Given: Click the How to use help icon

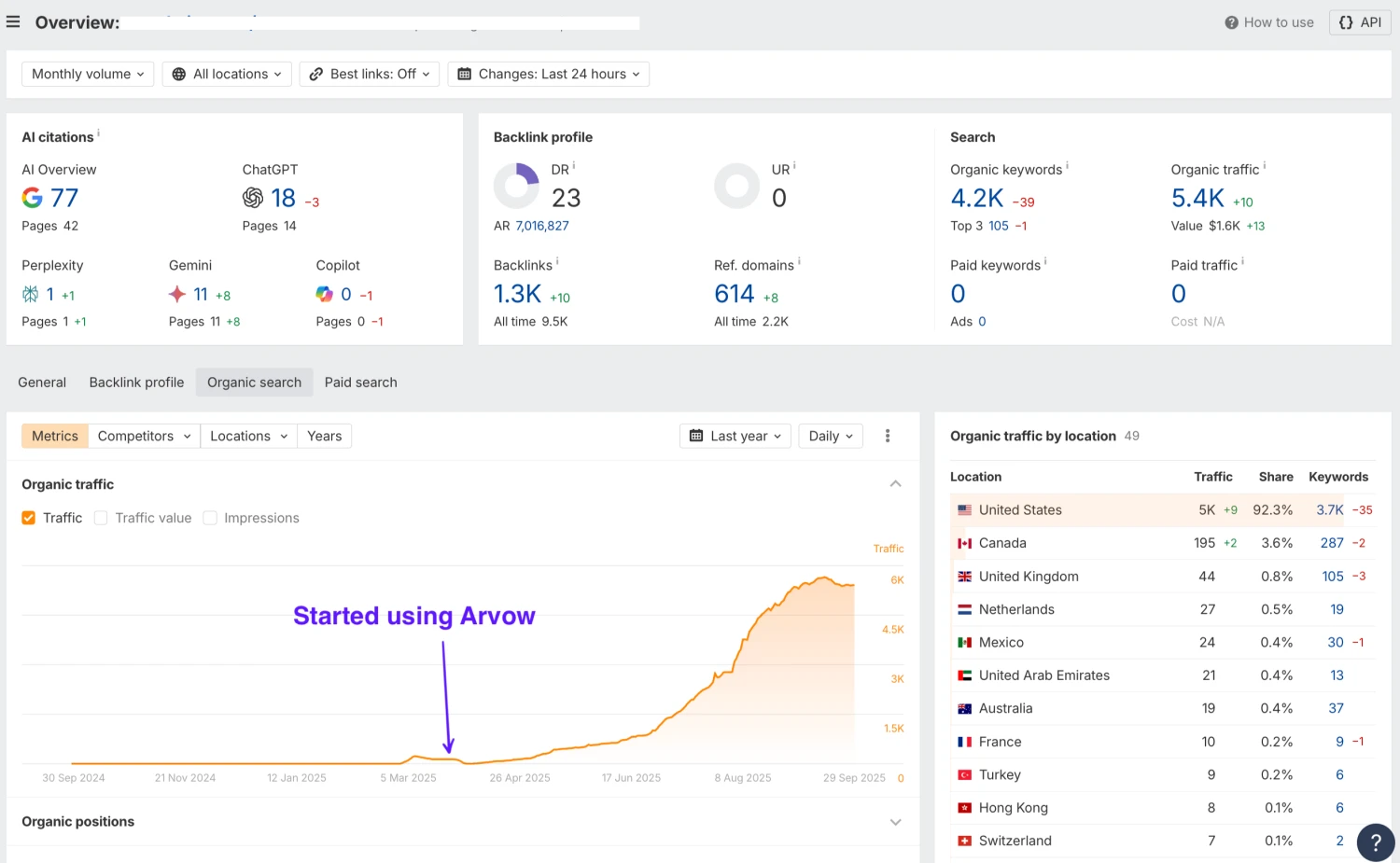Looking at the screenshot, I should tap(1231, 22).
